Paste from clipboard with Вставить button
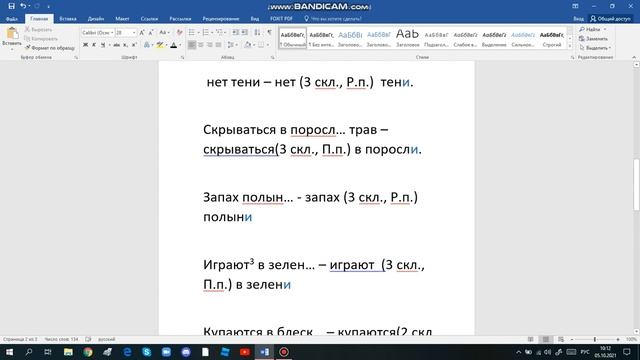This screenshot has width=640, height=360. pyautogui.click(x=12, y=38)
